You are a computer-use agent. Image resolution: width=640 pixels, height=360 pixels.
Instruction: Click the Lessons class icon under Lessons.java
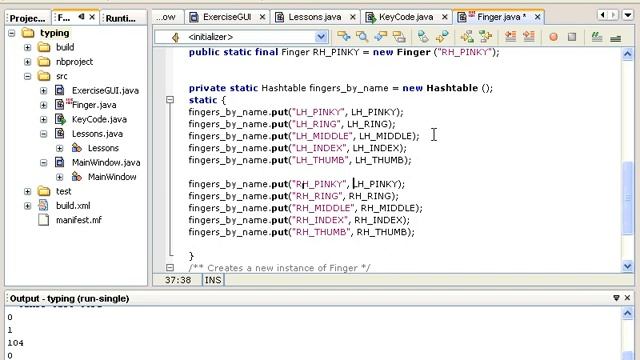(x=76, y=148)
